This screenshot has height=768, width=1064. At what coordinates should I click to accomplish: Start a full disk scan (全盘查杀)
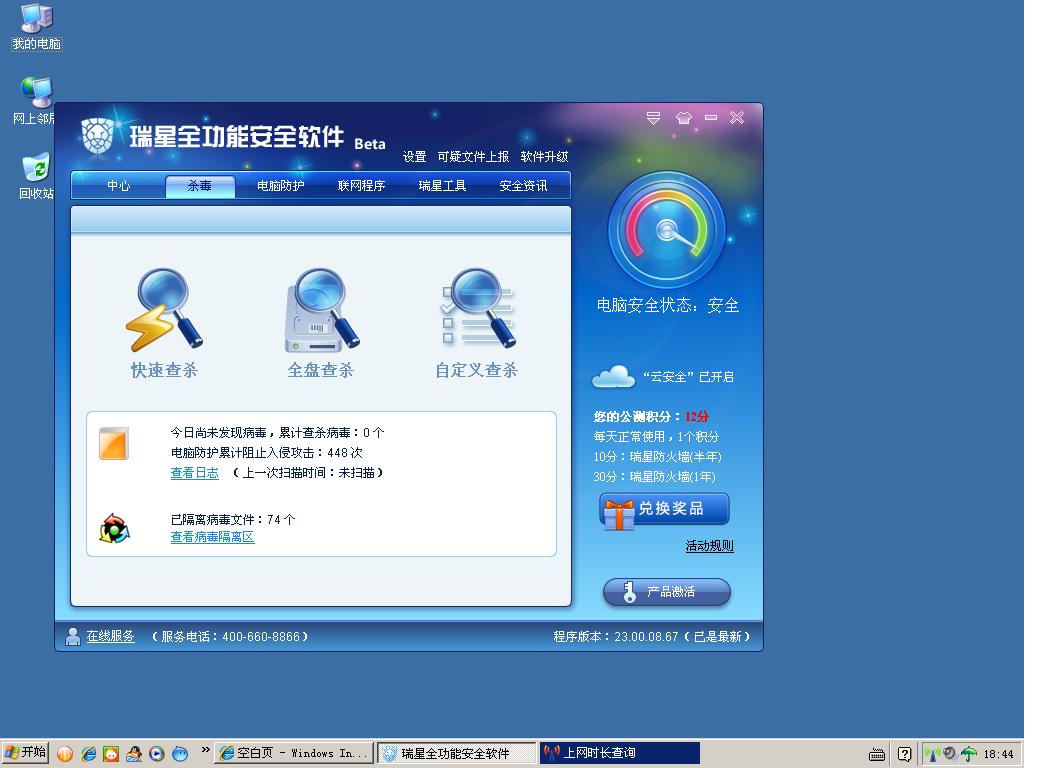coord(321,323)
